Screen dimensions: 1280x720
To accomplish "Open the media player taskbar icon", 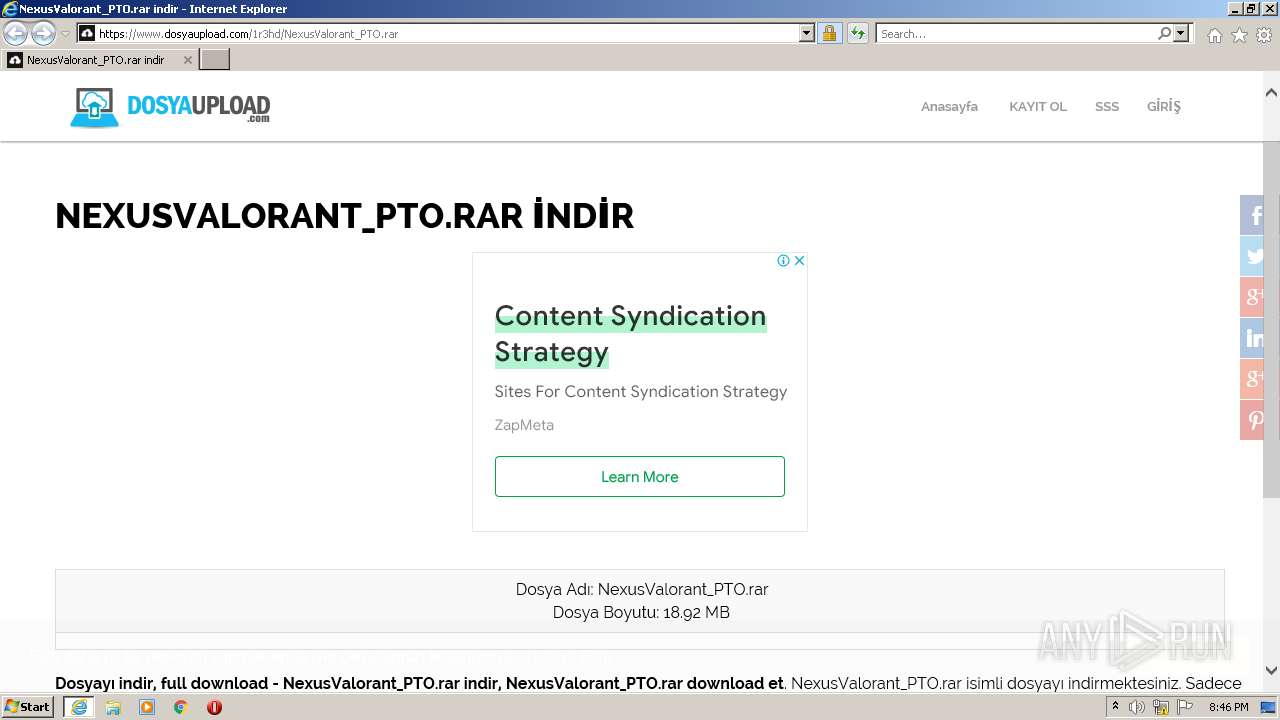I will 147,707.
